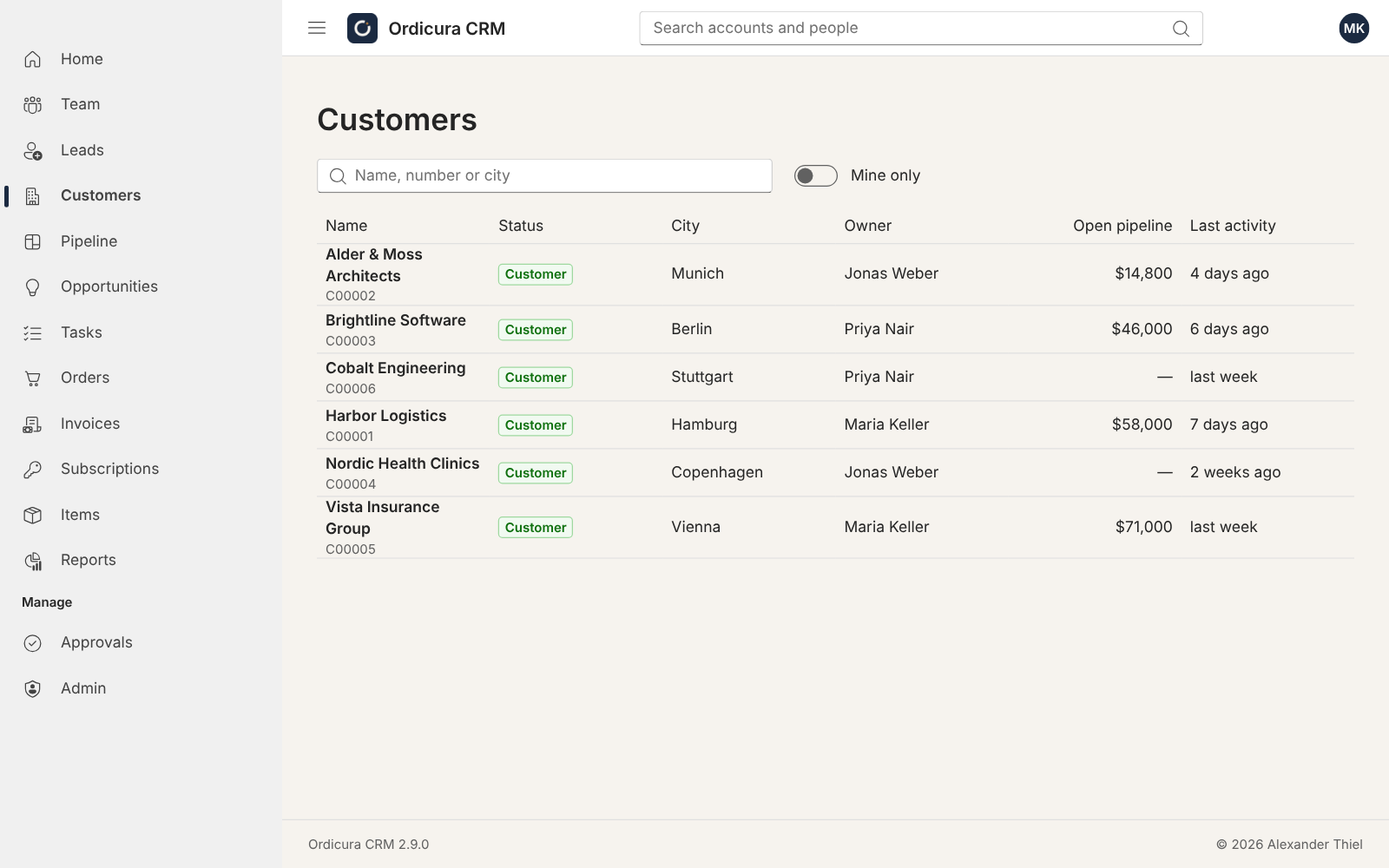
Task: Click the City column header
Action: pyautogui.click(x=685, y=226)
